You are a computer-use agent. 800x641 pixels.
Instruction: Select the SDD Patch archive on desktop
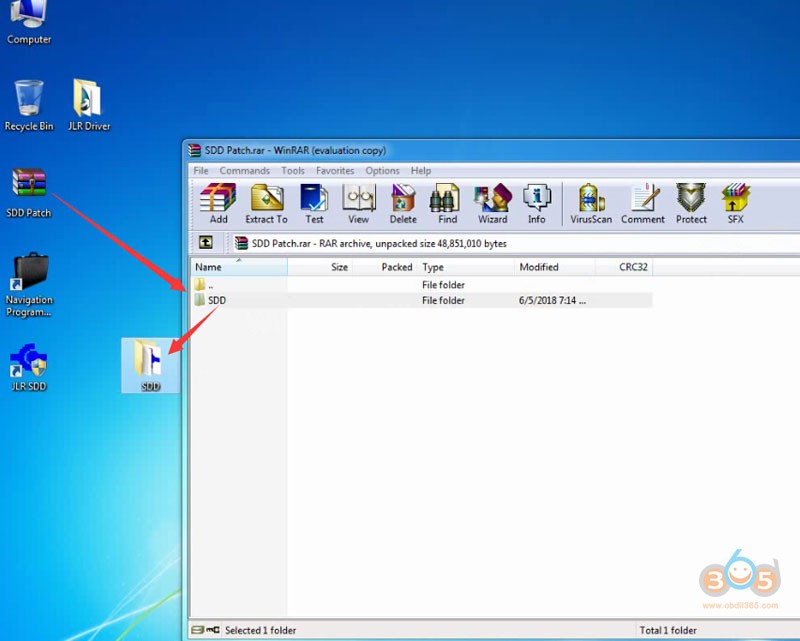click(29, 193)
